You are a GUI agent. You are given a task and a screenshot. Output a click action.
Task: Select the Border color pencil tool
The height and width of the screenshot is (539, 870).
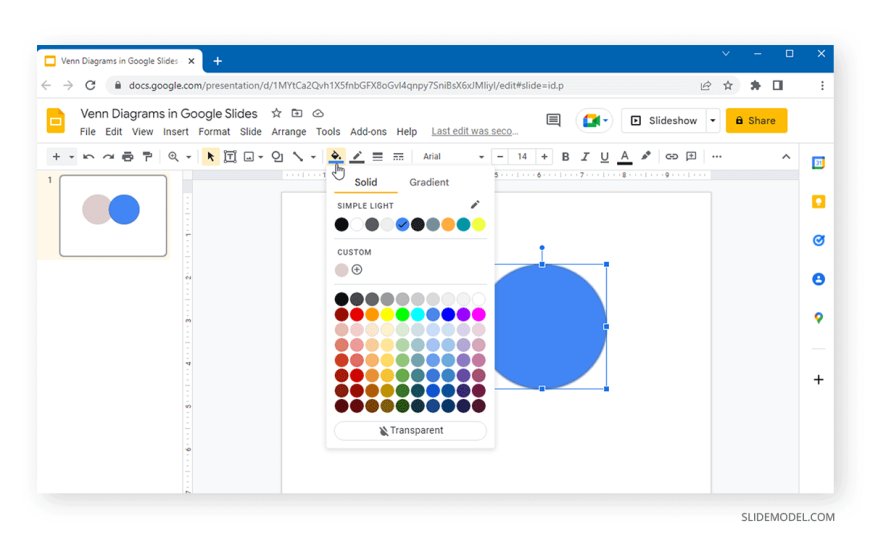[357, 157]
